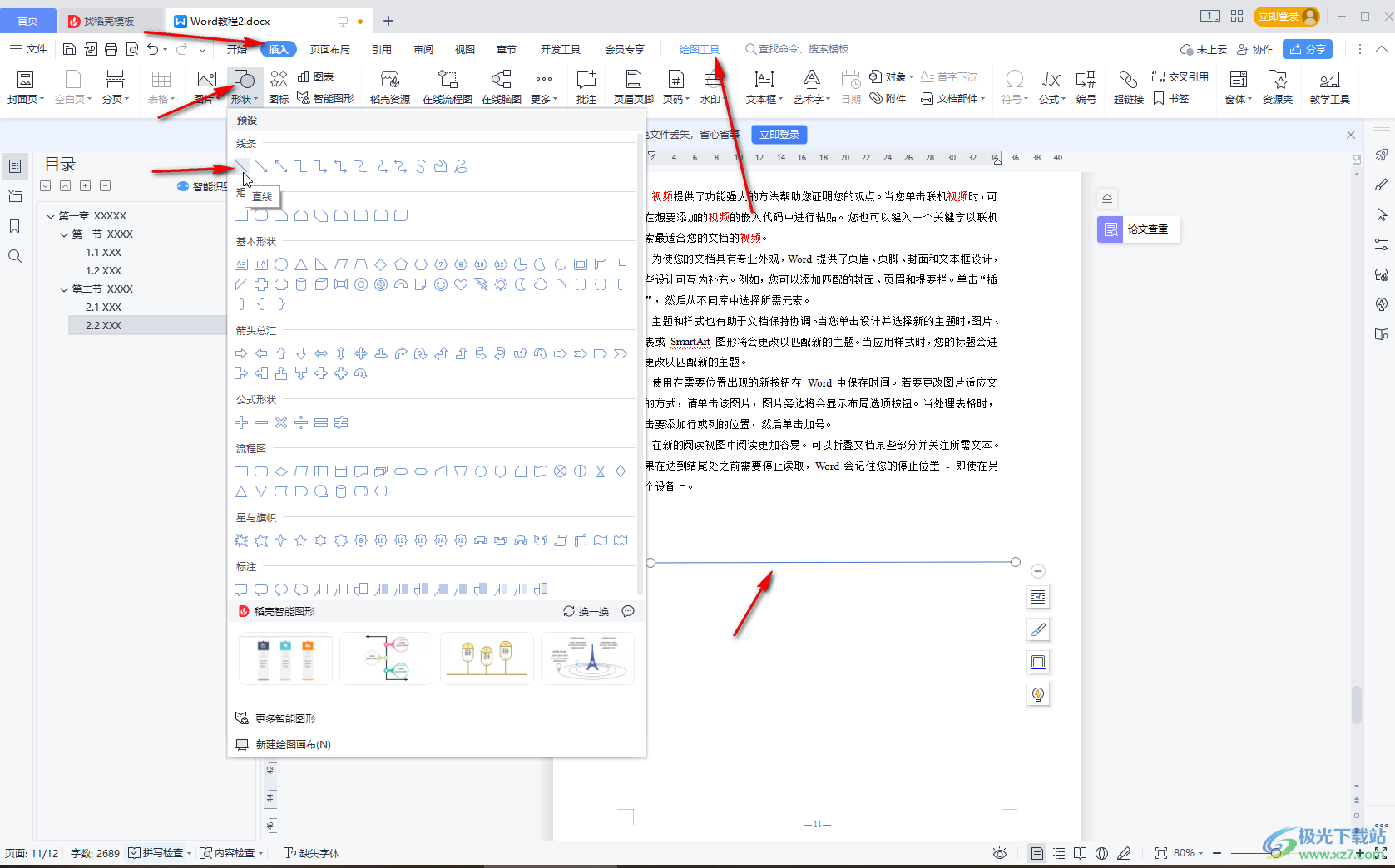The image size is (1395, 868).
Task: Choose 新建绘图画布(N) option
Action: point(284,744)
